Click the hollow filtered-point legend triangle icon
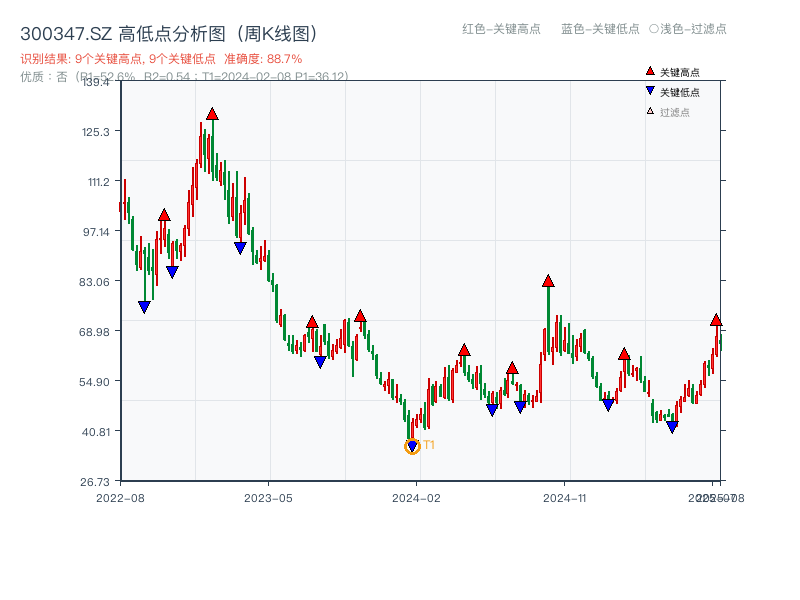The height and width of the screenshot is (600, 800). 650,111
